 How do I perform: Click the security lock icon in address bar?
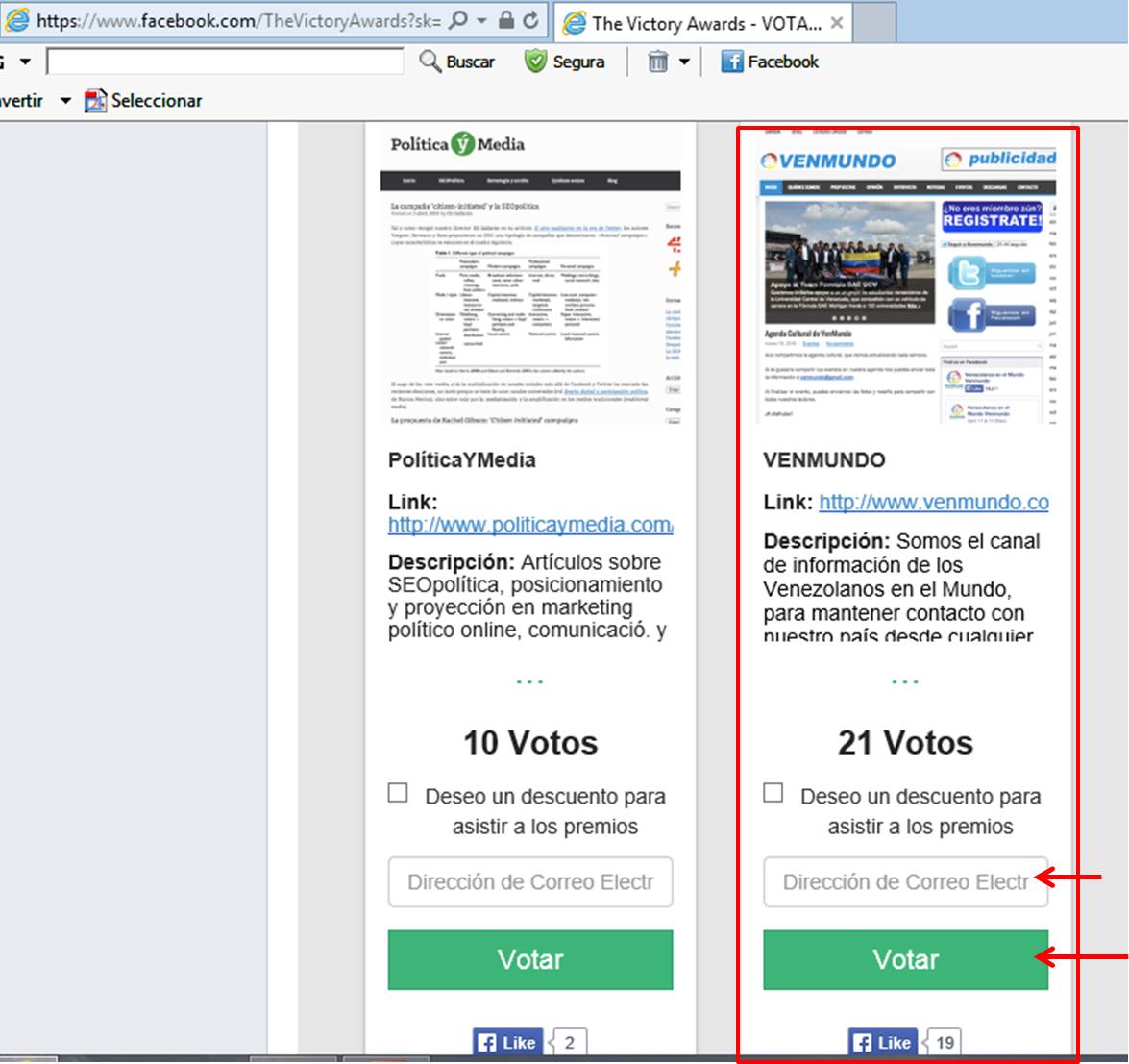tap(506, 21)
